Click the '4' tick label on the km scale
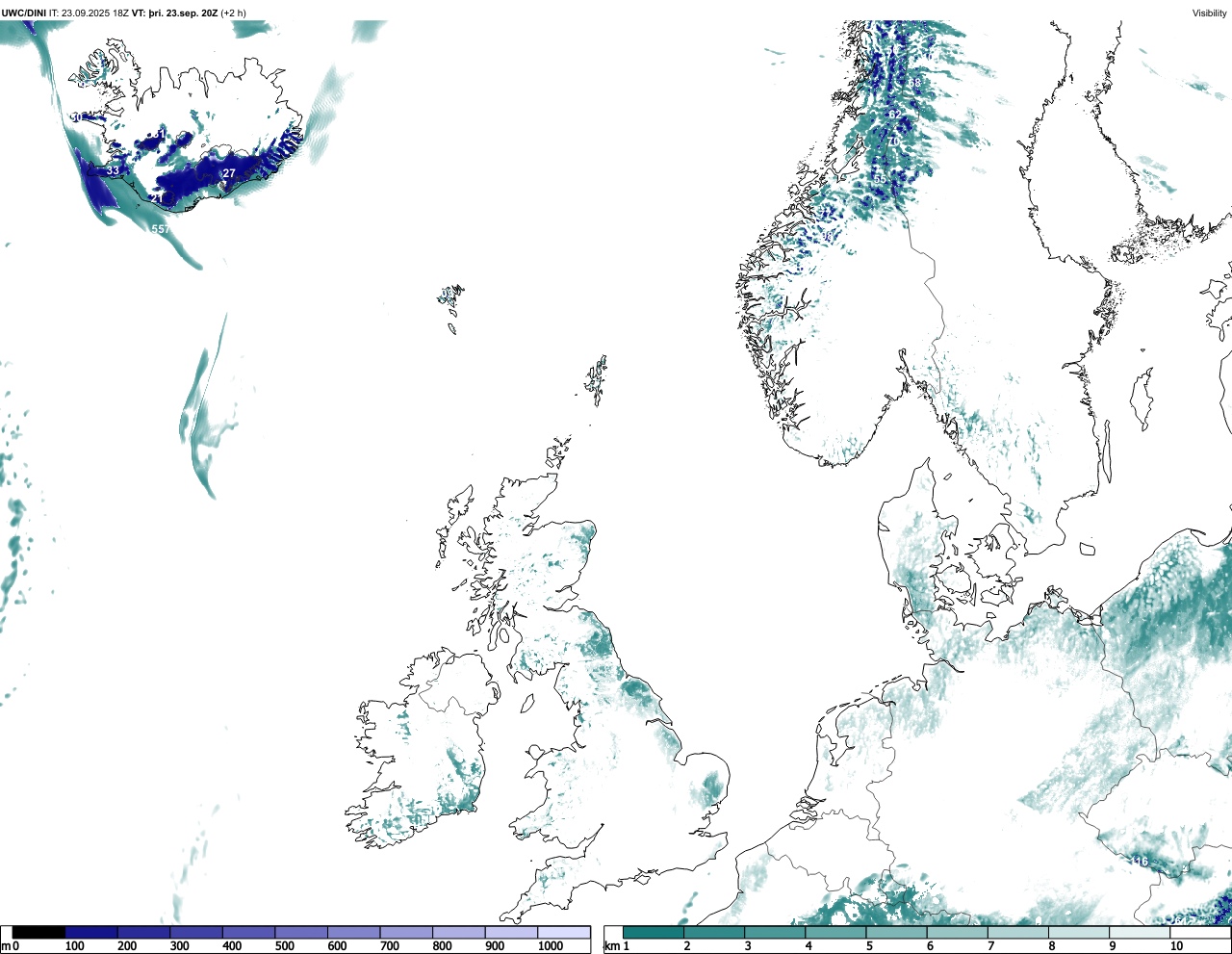 tap(808, 946)
